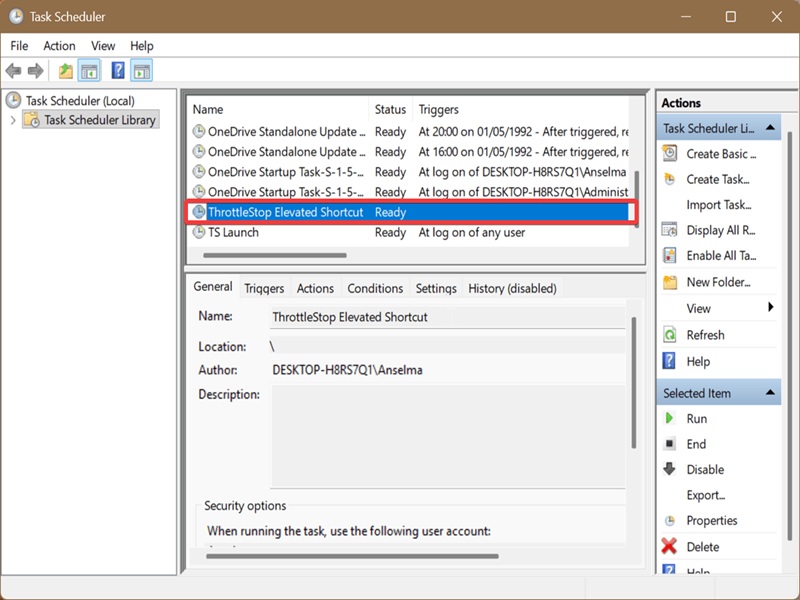The width and height of the screenshot is (800, 600).
Task: Click the Back arrow toolbar icon
Action: [x=14, y=70]
